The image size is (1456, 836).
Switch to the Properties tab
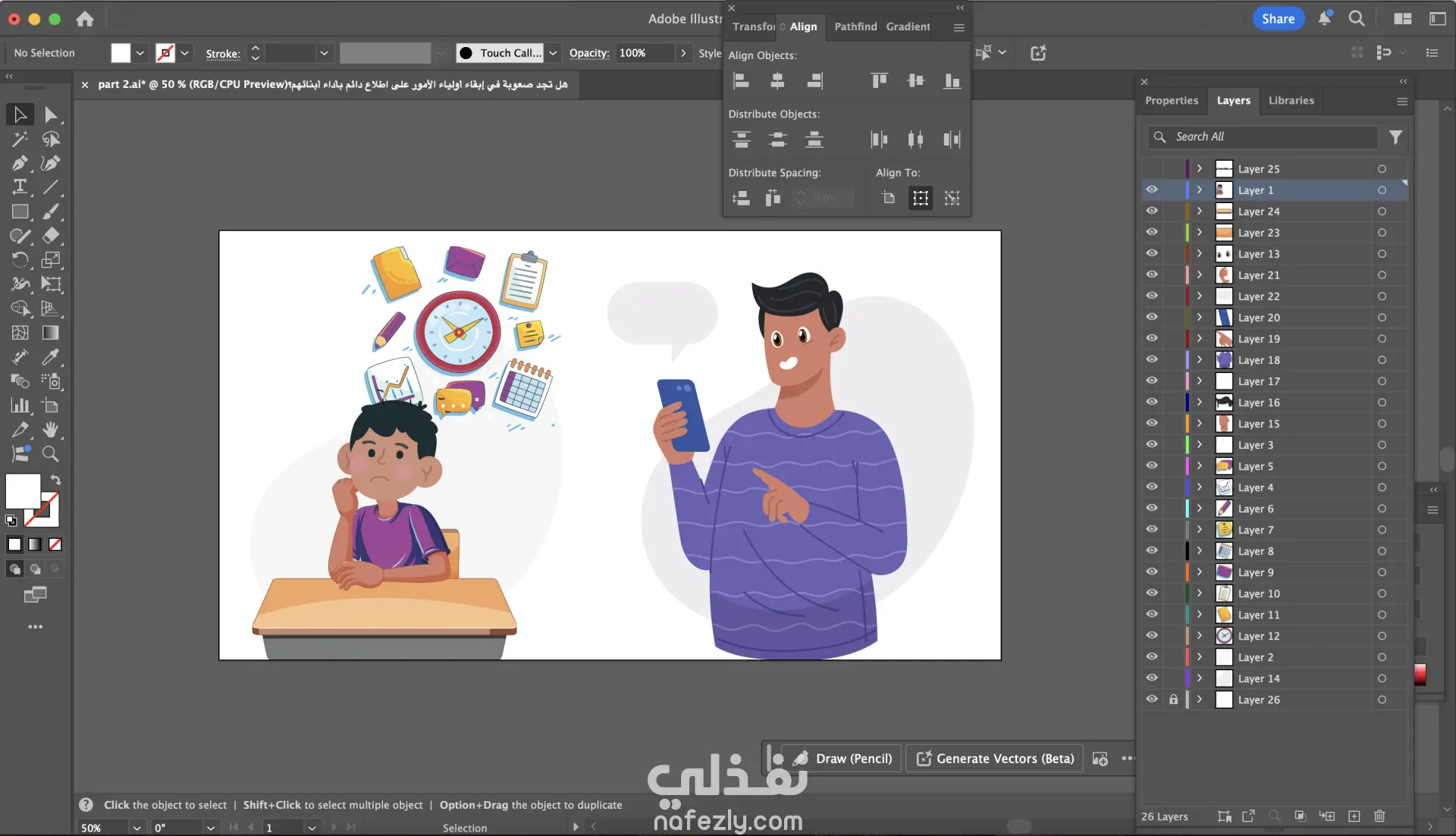point(1171,100)
